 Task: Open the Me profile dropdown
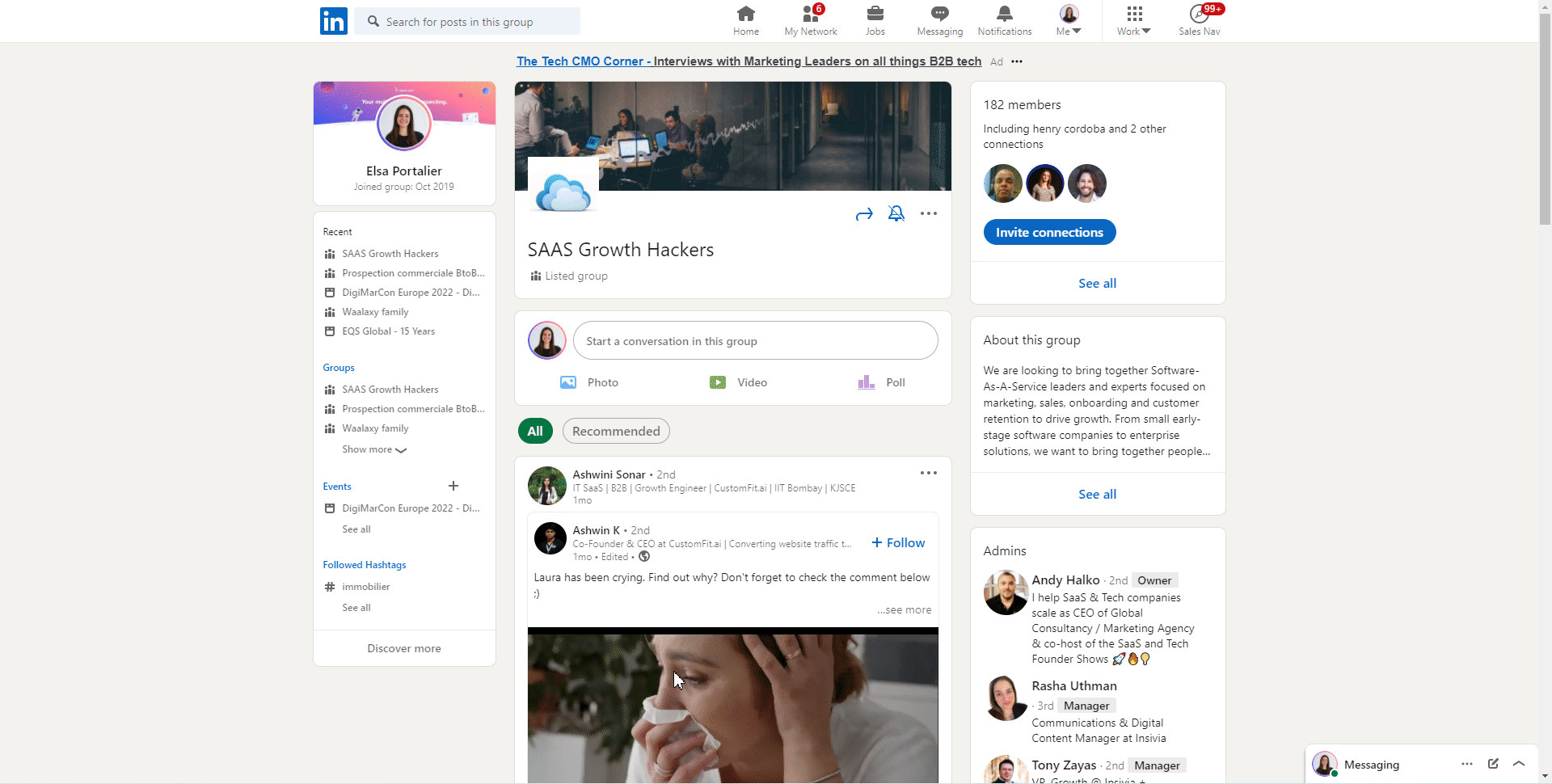1069,21
